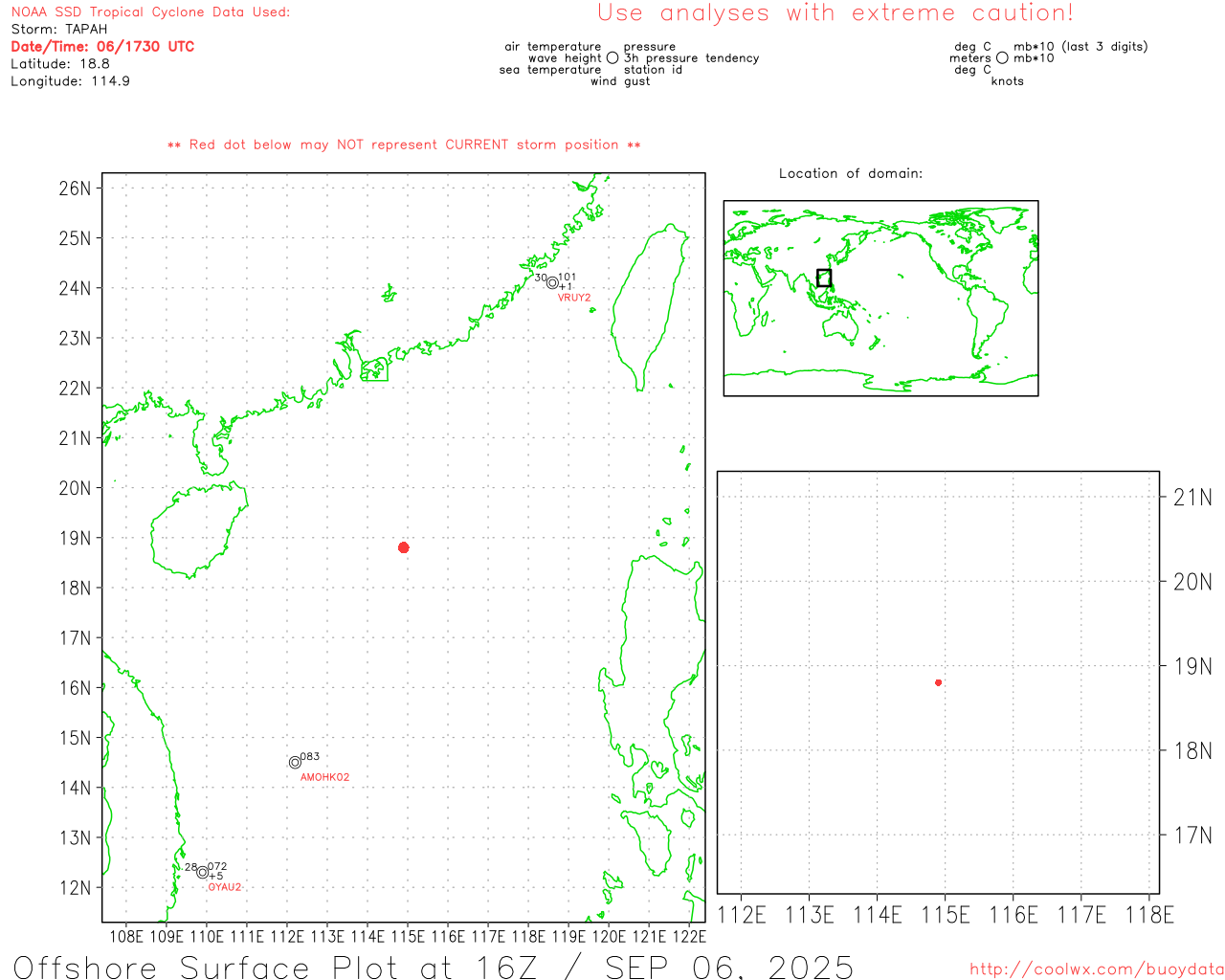
Task: Click the 'sea temperature' legend label
Action: (x=550, y=70)
